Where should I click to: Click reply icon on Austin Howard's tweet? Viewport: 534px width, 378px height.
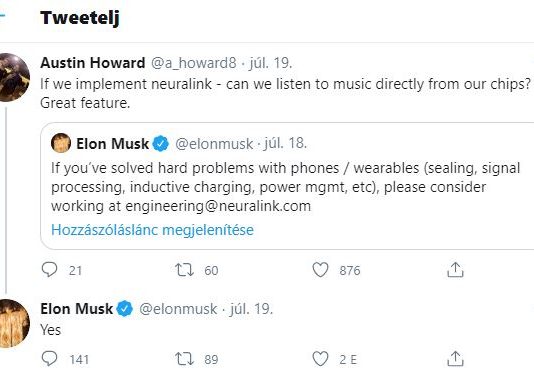[49, 270]
